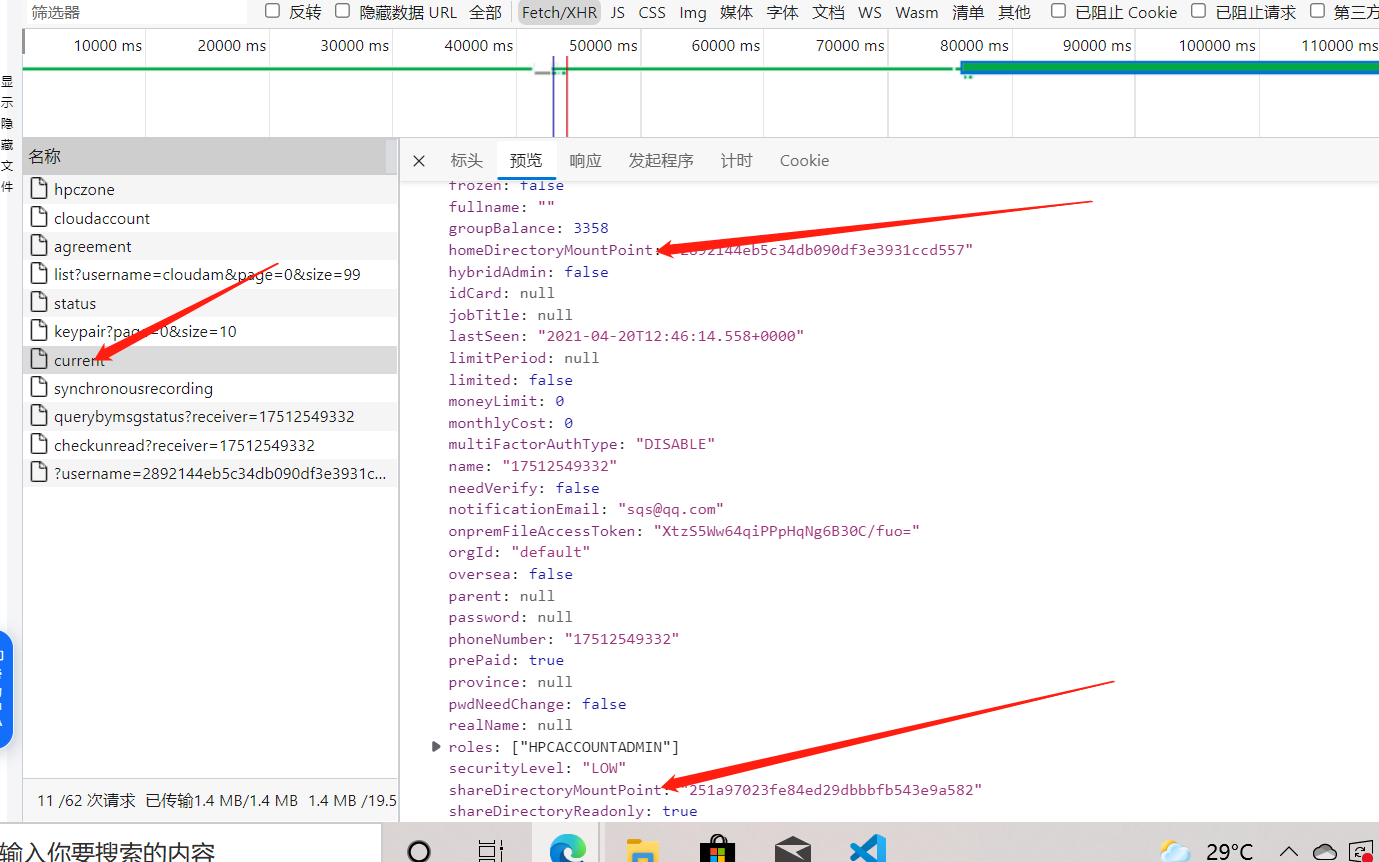Click the Task View taskbar icon
This screenshot has width=1379, height=862.
tap(490, 850)
